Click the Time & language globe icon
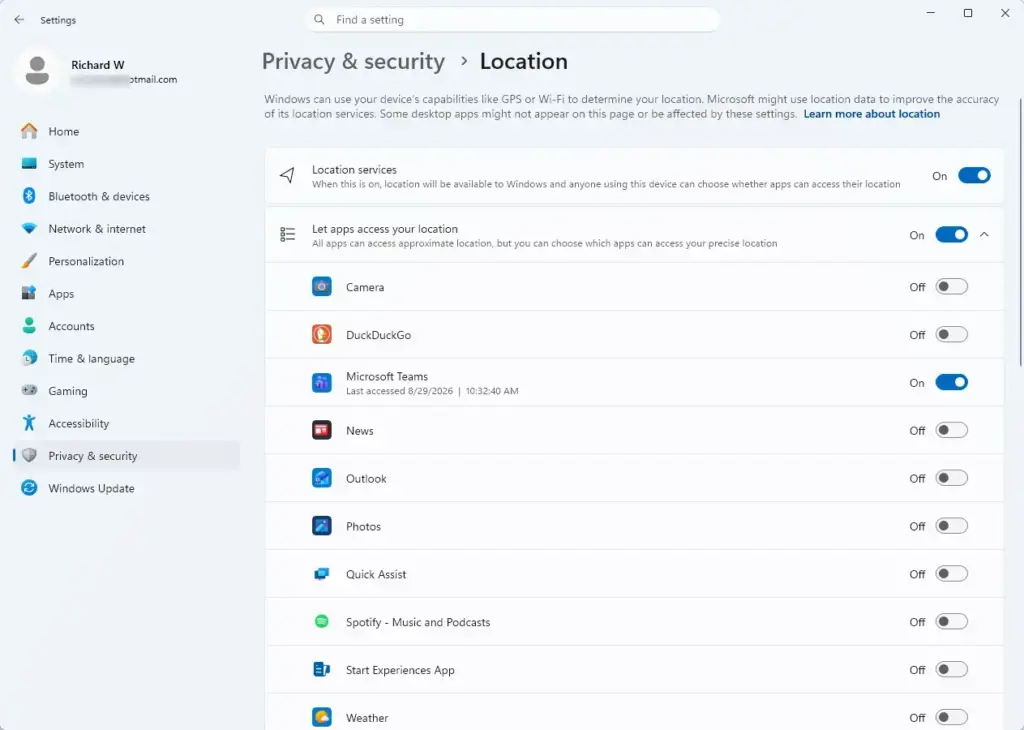 [x=29, y=358]
